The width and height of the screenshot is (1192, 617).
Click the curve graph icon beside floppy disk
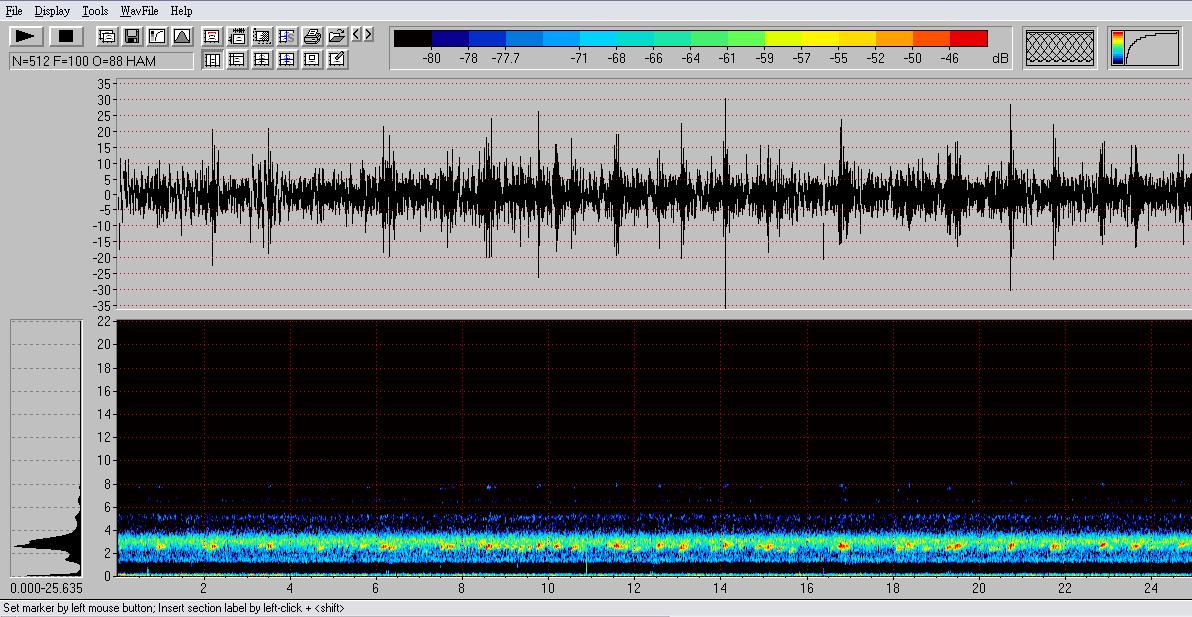click(x=157, y=37)
